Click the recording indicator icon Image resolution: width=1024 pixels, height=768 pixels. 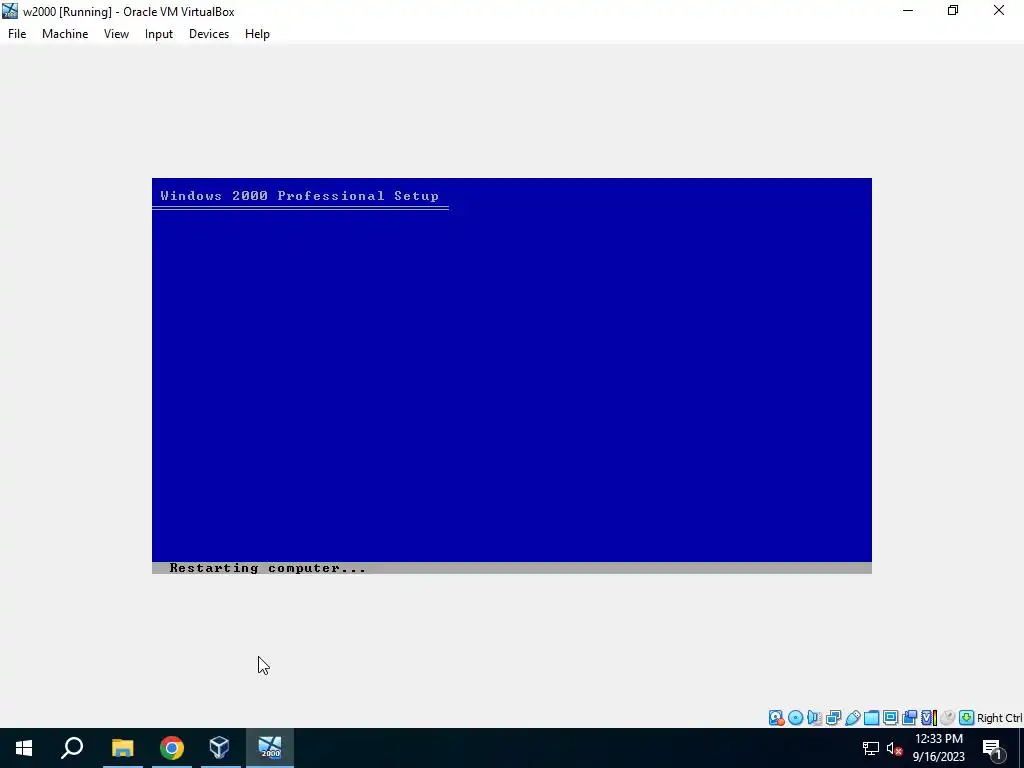[909, 718]
